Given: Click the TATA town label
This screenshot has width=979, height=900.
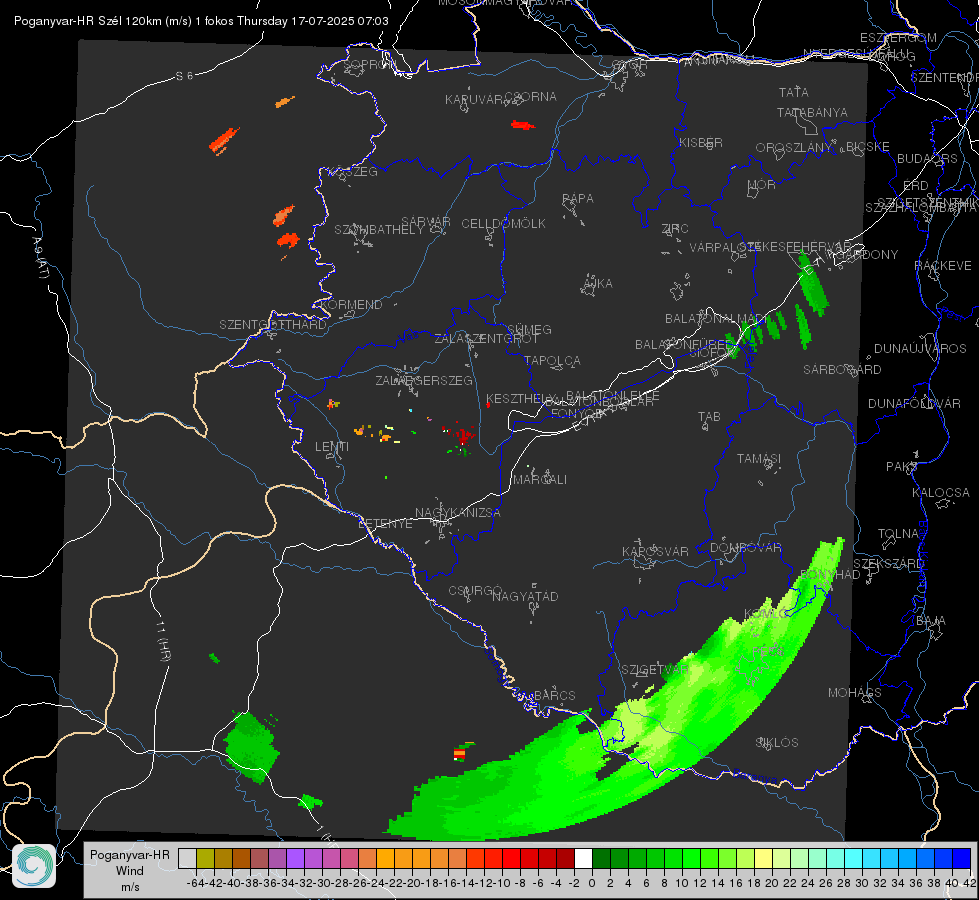Looking at the screenshot, I should click(x=794, y=92).
